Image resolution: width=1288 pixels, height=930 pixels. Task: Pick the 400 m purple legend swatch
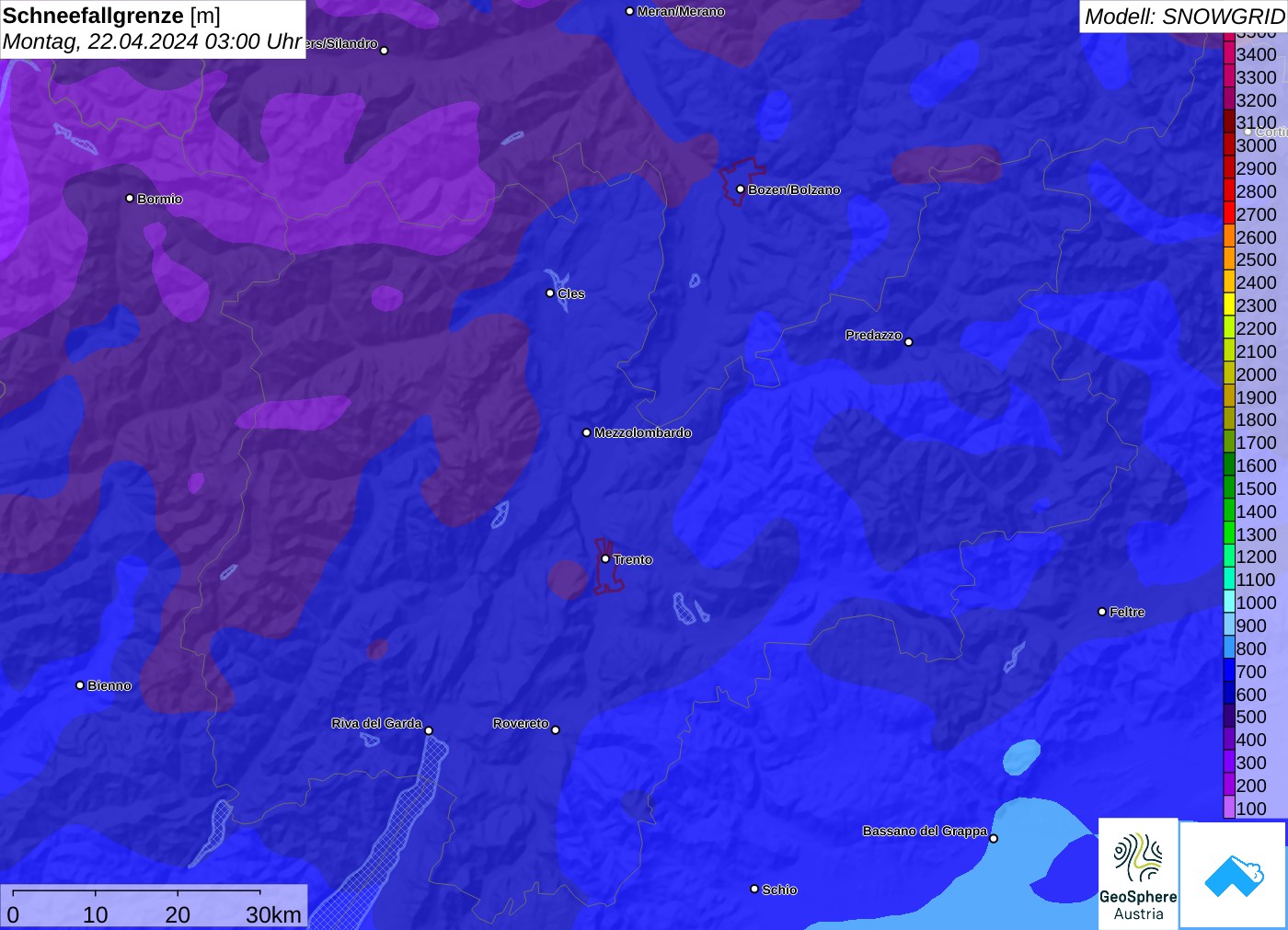tap(1229, 740)
